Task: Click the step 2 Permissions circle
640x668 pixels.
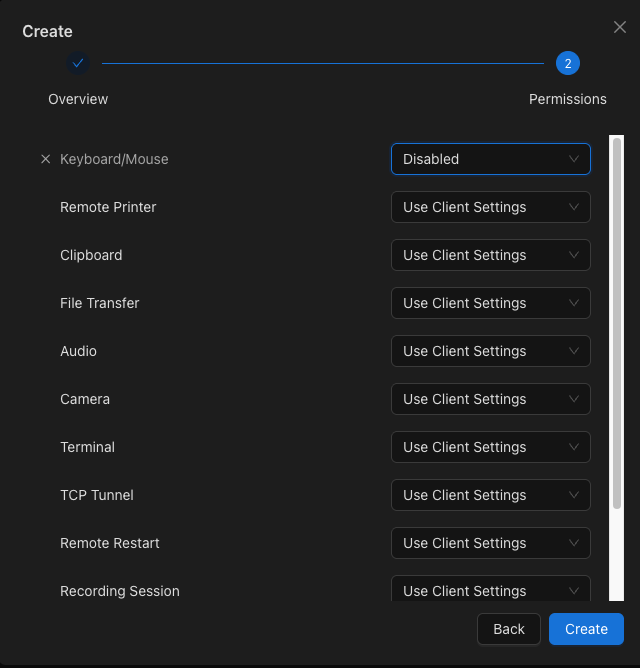Action: pyautogui.click(x=568, y=63)
